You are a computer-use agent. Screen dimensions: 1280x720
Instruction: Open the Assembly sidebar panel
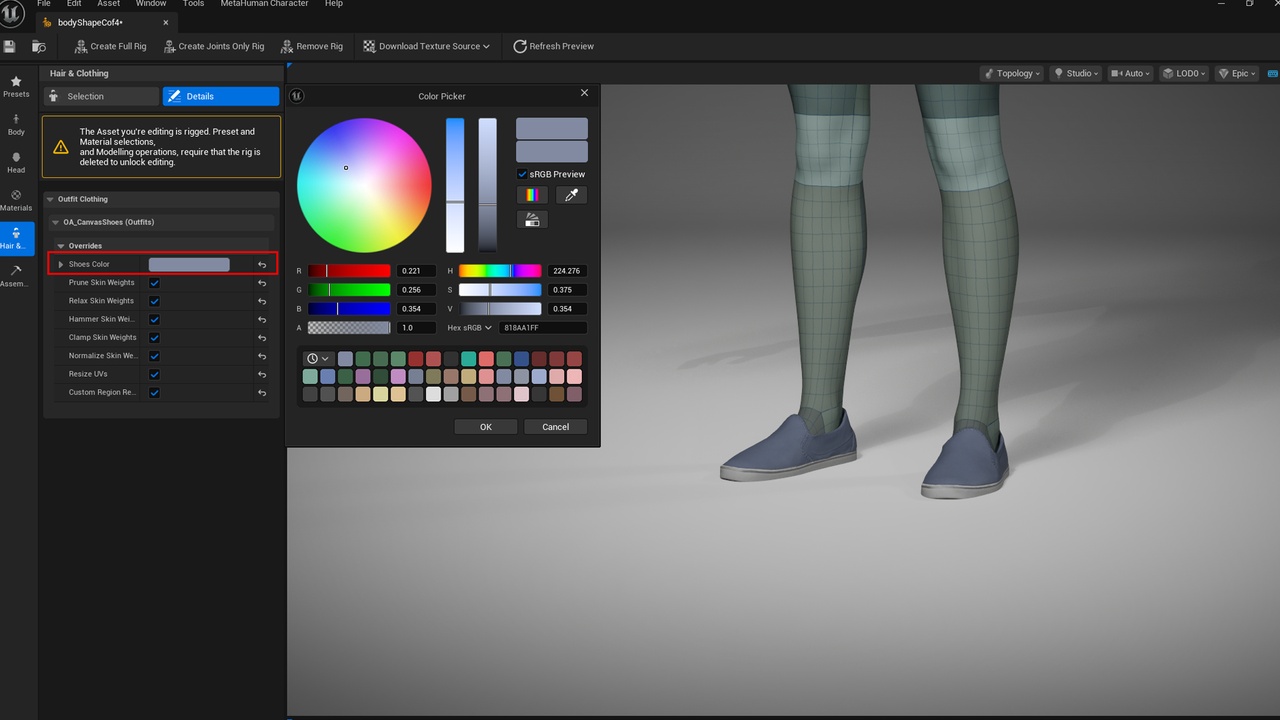[16, 276]
